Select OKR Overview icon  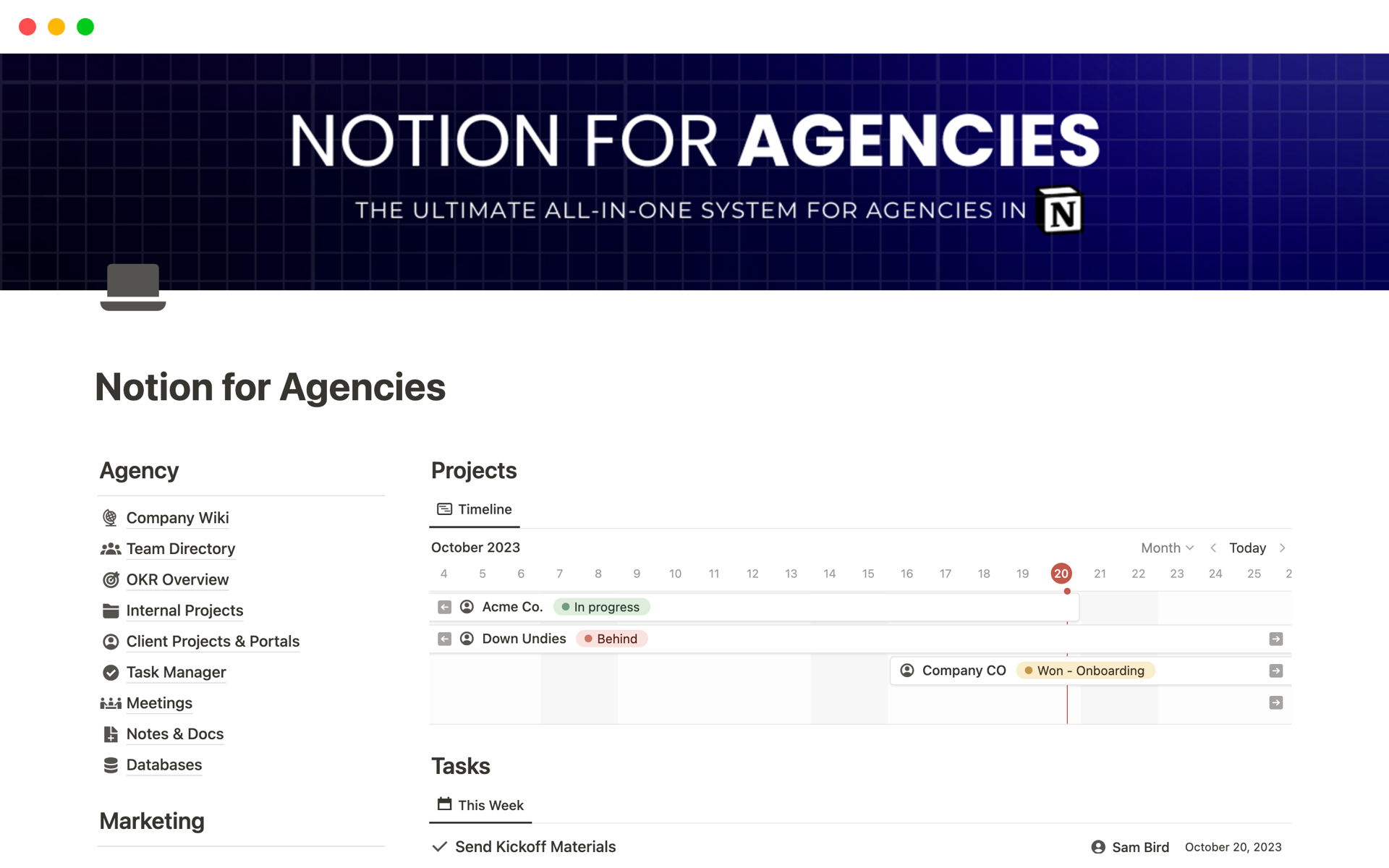click(x=110, y=579)
